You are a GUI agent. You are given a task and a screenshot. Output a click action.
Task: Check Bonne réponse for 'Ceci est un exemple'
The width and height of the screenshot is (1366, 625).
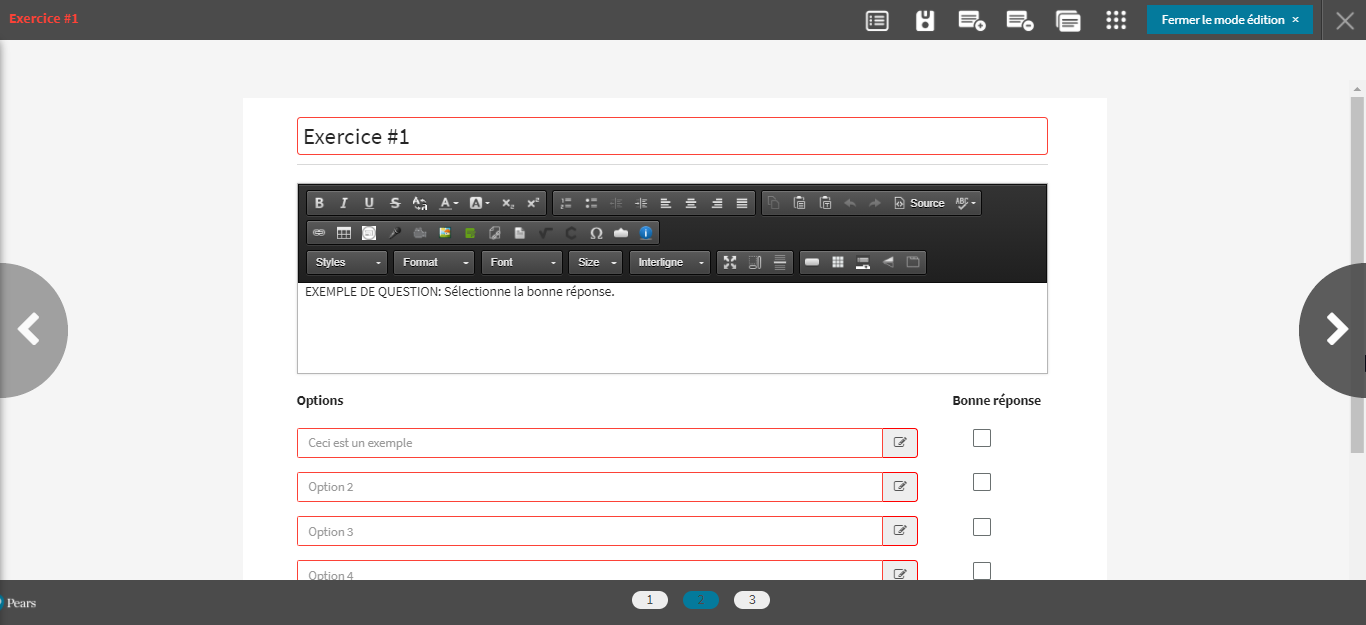pos(982,438)
